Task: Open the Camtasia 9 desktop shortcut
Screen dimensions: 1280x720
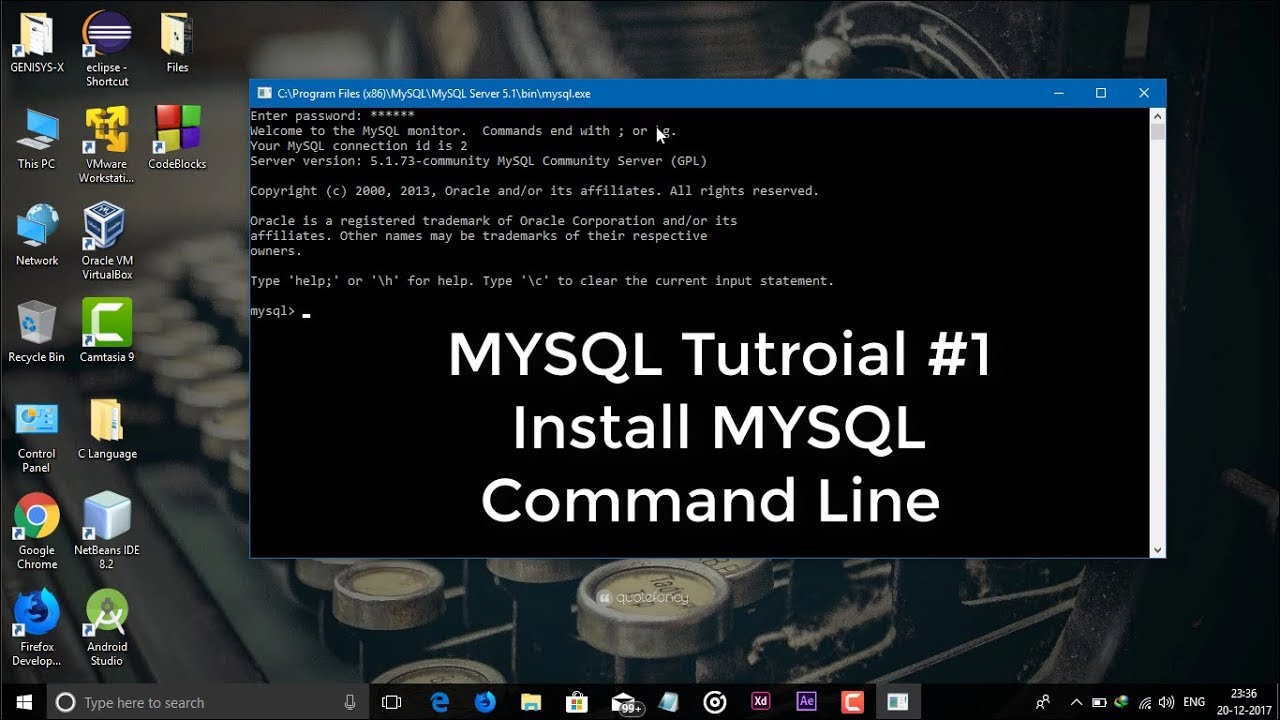Action: (107, 331)
